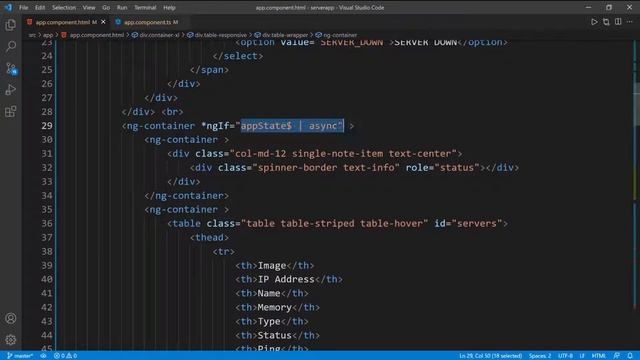
Task: Open the File menu
Action: tap(24, 7)
